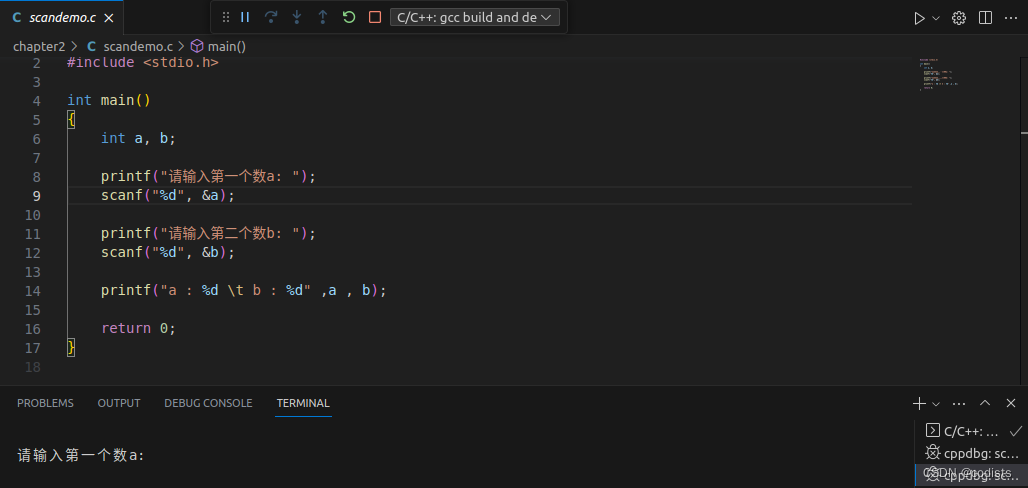This screenshot has width=1028, height=488.
Task: Grab the debug toolbar drag handle
Action: [226, 18]
